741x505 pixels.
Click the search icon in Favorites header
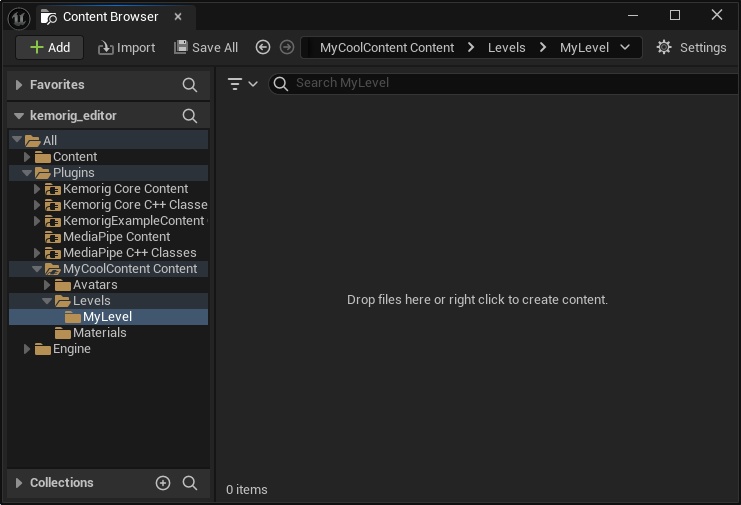click(190, 85)
